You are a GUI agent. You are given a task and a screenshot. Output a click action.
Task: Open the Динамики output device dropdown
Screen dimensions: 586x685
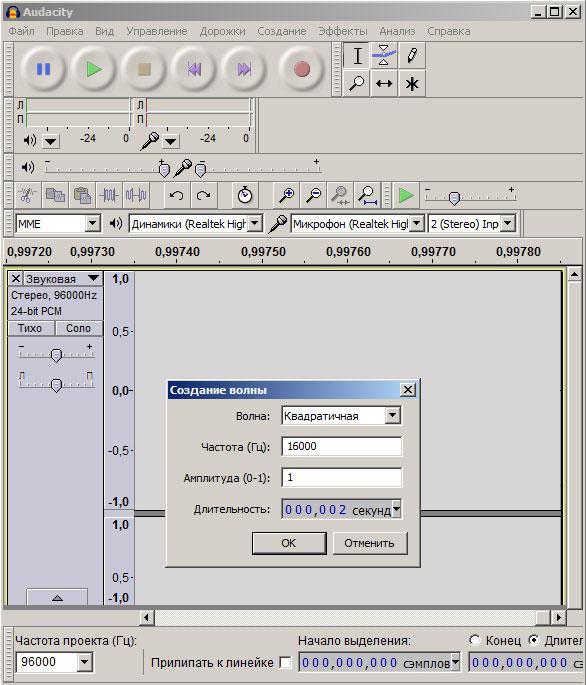pos(255,224)
